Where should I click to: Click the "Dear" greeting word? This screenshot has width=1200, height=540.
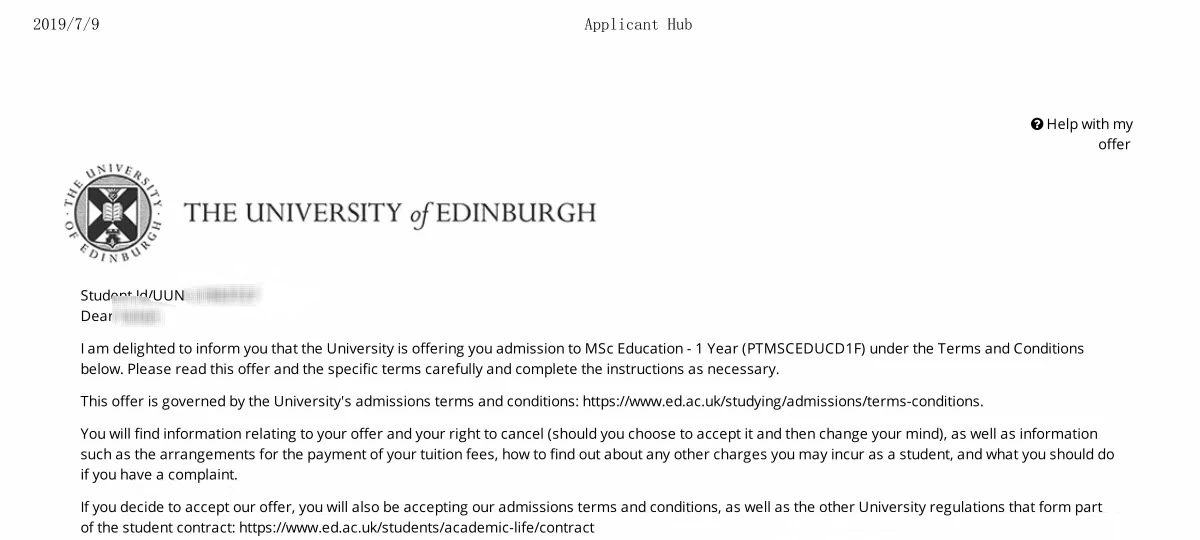[96, 316]
